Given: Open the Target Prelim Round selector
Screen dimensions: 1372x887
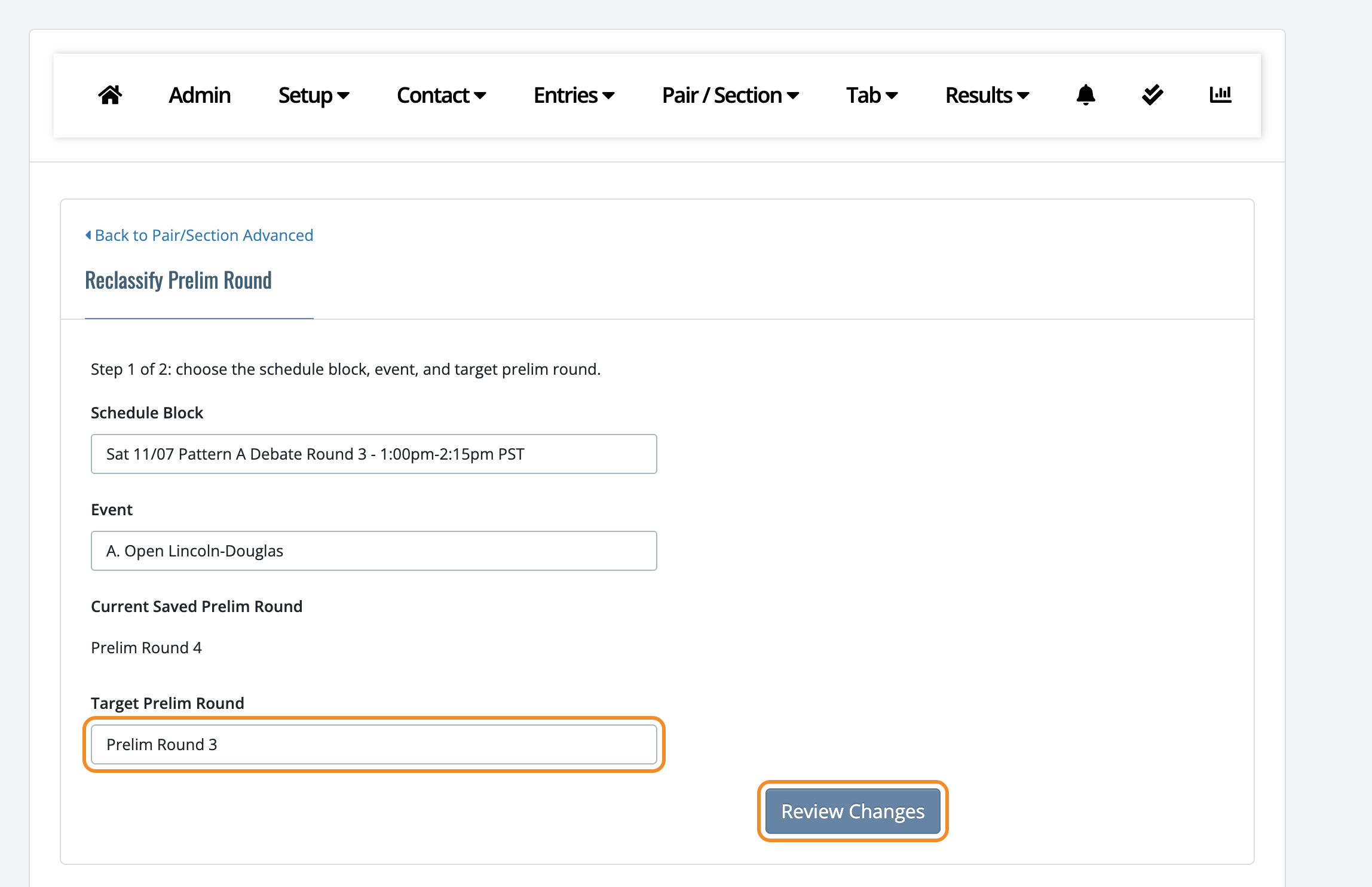Looking at the screenshot, I should (374, 745).
